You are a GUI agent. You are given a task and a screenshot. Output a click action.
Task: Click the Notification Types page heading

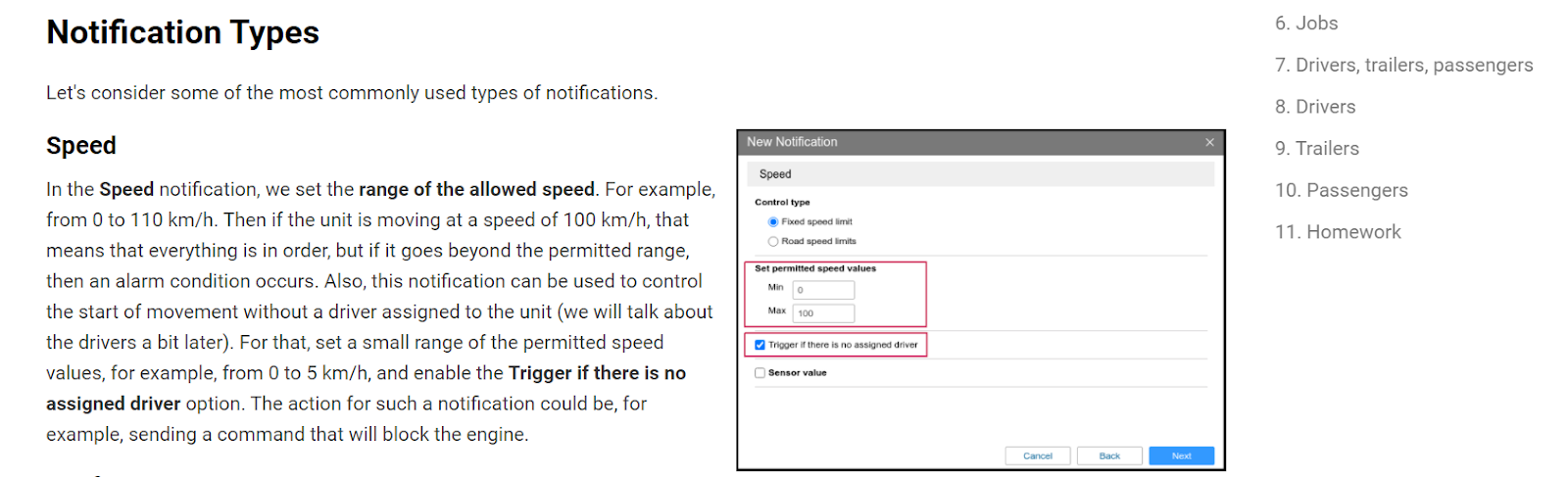(x=182, y=32)
